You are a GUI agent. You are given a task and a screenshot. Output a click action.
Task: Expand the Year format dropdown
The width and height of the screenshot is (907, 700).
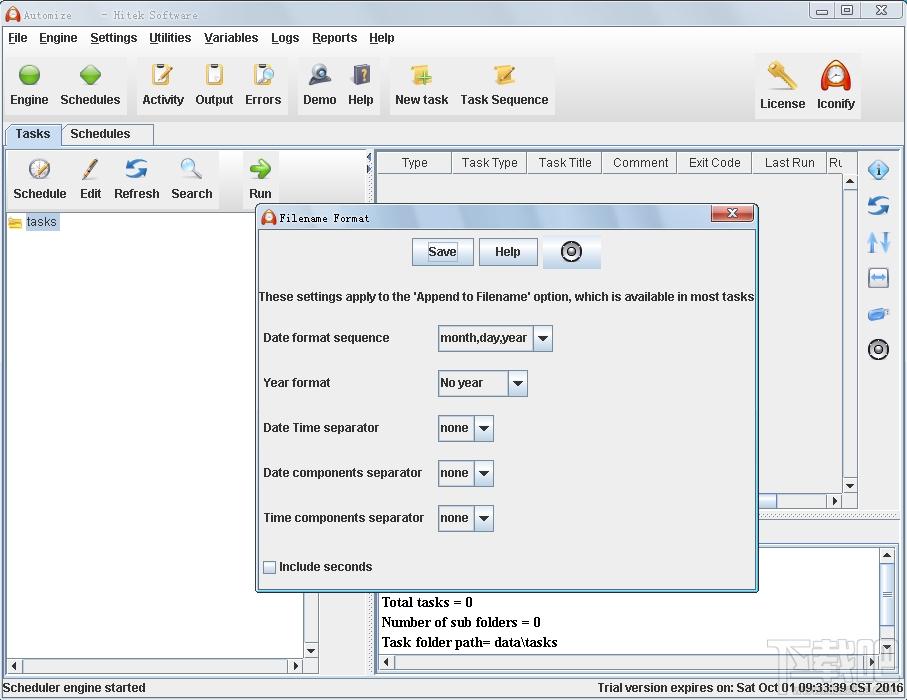click(482, 383)
